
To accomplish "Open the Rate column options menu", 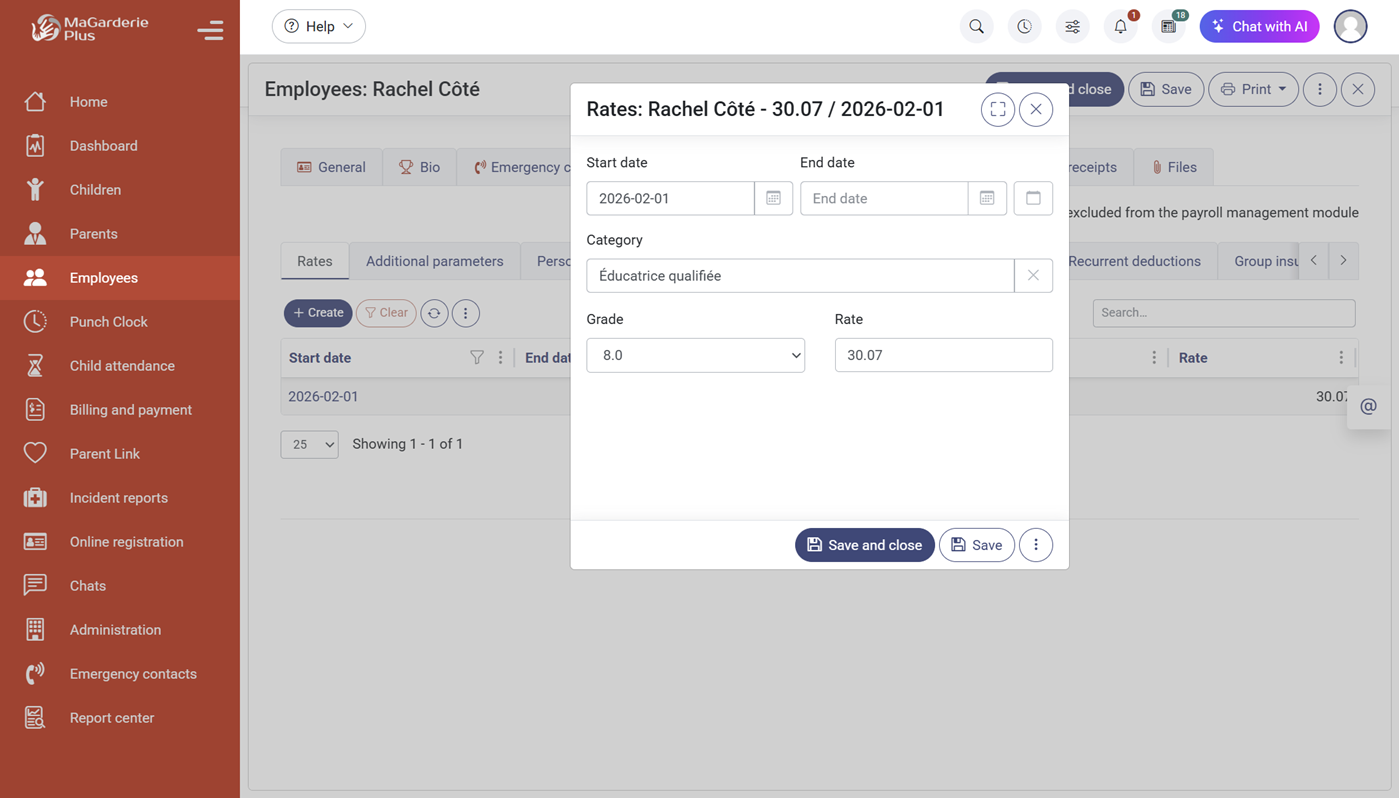I will click(1341, 358).
